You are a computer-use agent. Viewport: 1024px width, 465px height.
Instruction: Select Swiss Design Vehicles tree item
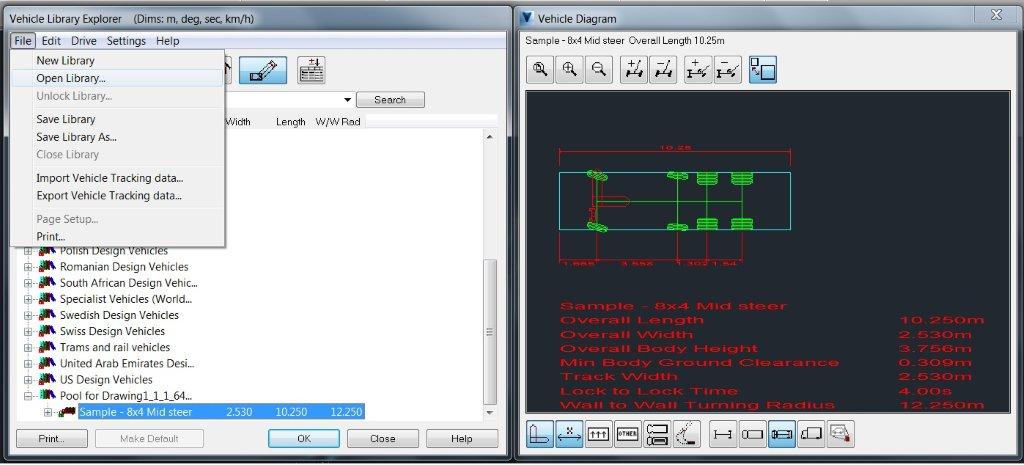click(112, 331)
